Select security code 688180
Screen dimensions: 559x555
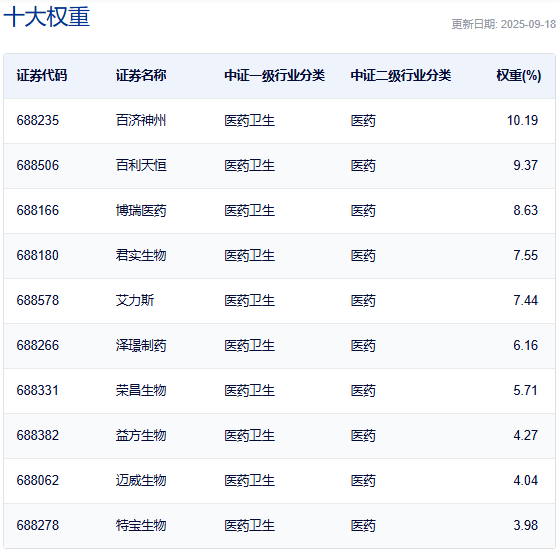pyautogui.click(x=37, y=256)
